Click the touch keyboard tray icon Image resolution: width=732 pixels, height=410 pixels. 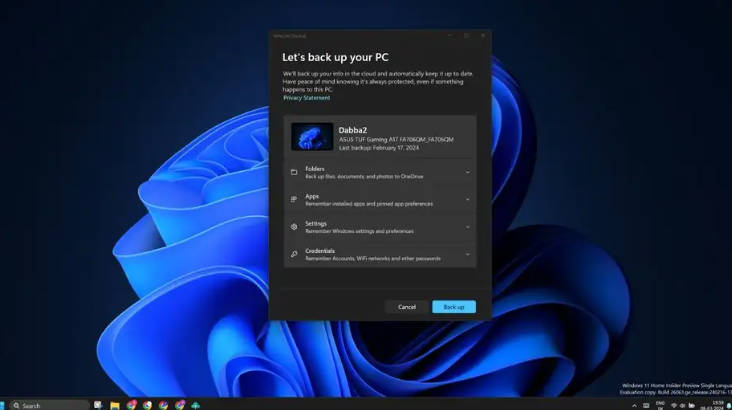[x=646, y=406]
